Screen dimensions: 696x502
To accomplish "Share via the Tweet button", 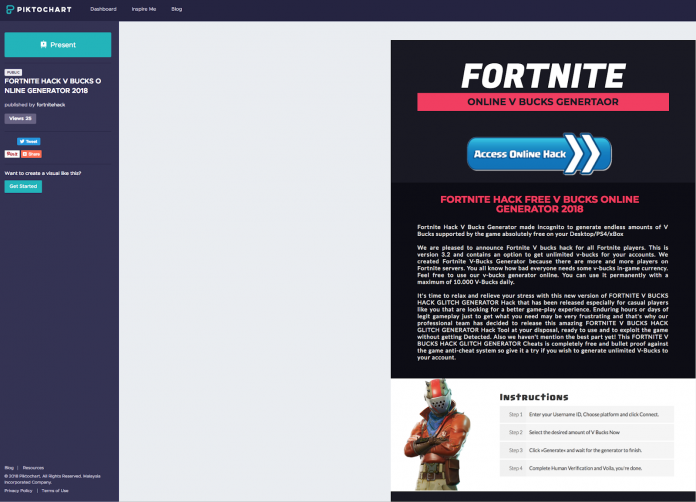I will [28, 142].
